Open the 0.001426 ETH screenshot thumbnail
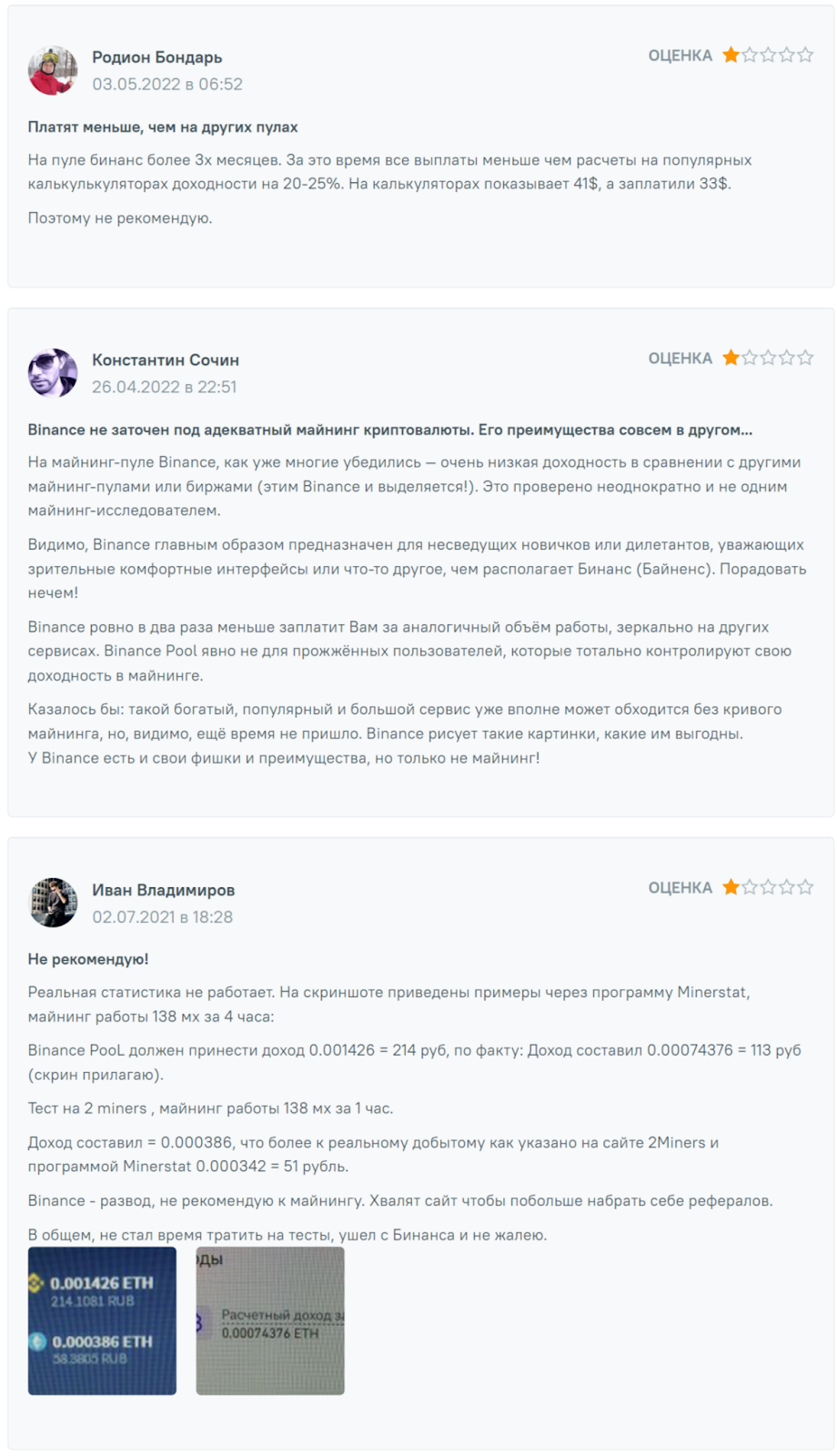This screenshot has width=837, height=1456. [x=102, y=1320]
